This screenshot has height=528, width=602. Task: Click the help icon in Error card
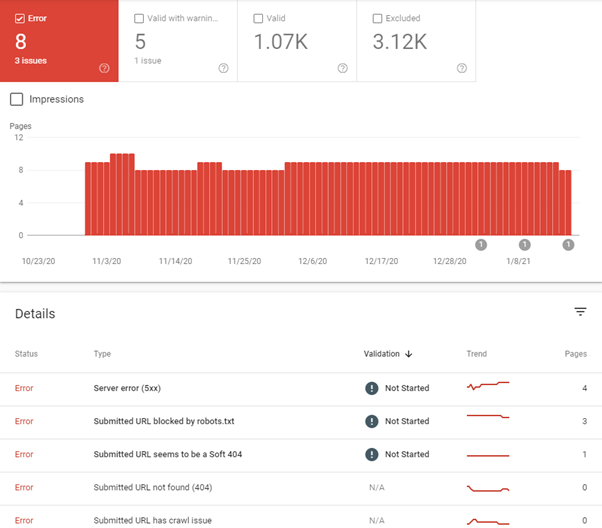(104, 68)
